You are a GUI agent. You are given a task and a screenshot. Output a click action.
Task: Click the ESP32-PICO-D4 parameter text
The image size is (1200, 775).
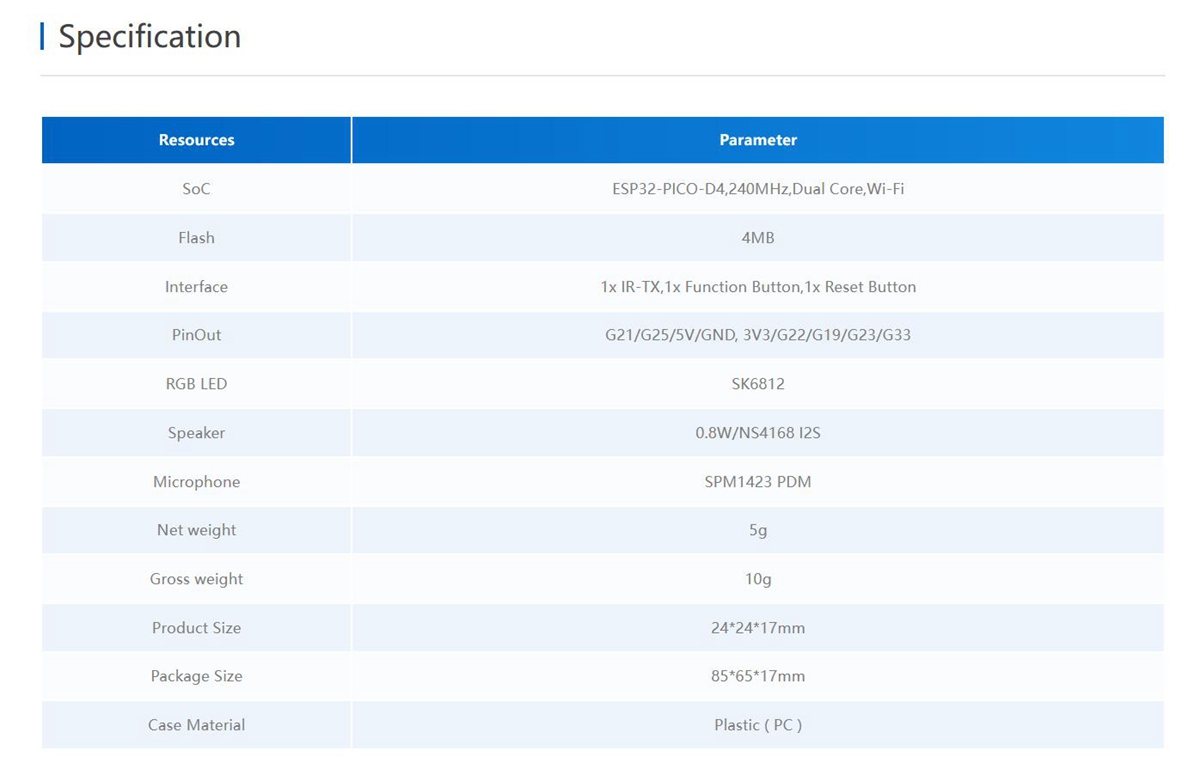click(x=758, y=189)
